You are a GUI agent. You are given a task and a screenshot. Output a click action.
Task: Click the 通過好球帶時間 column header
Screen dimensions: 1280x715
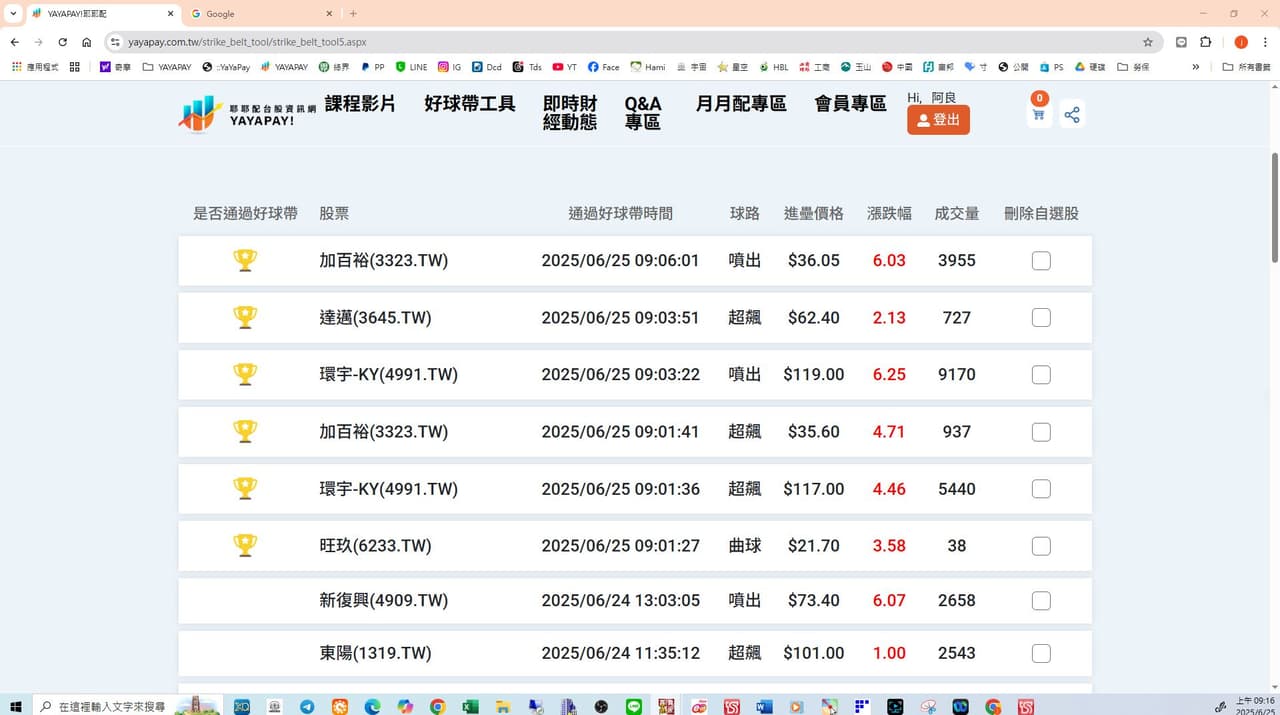pyautogui.click(x=620, y=213)
